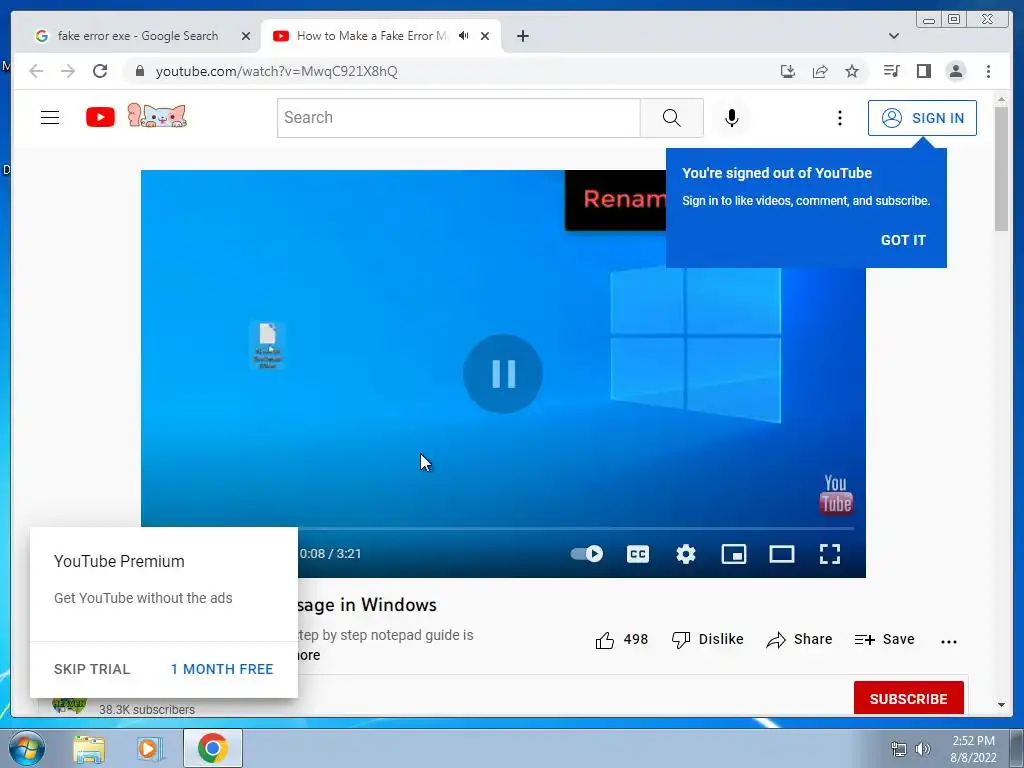Screen dimensions: 1024x768
Task: Close the Google Search tab
Action: [246, 36]
